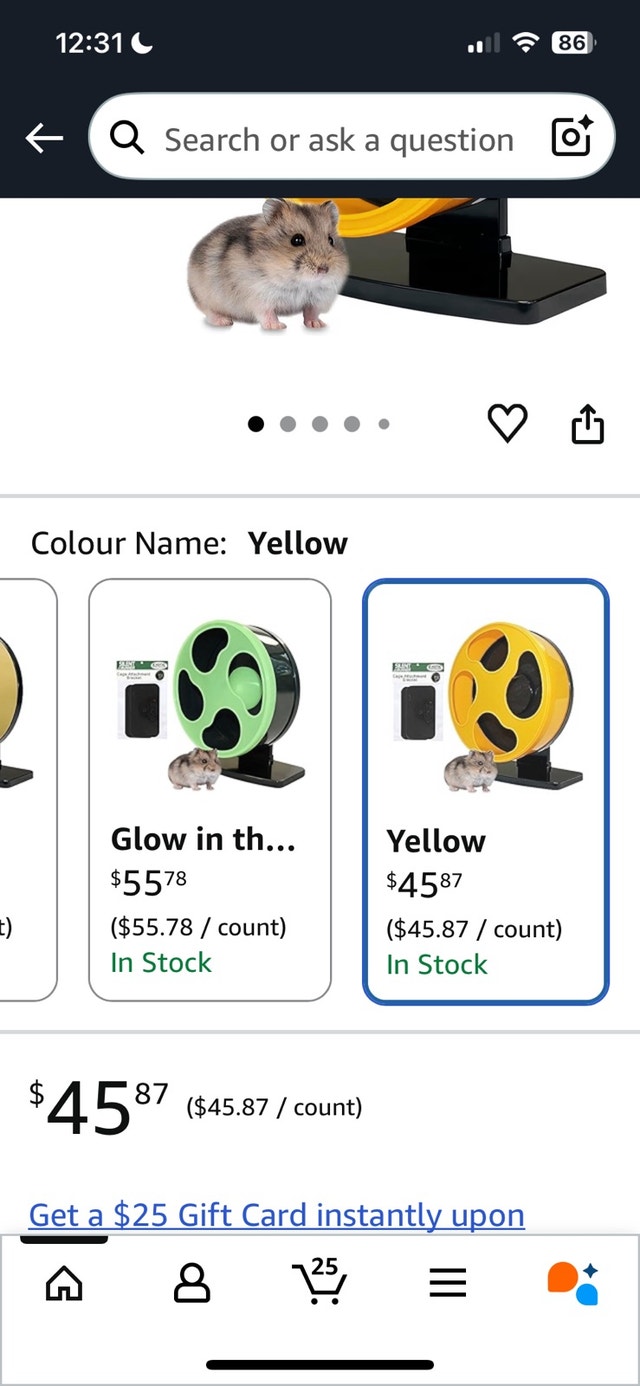Jump to the third image dot
The width and height of the screenshot is (640, 1386).
pos(320,424)
